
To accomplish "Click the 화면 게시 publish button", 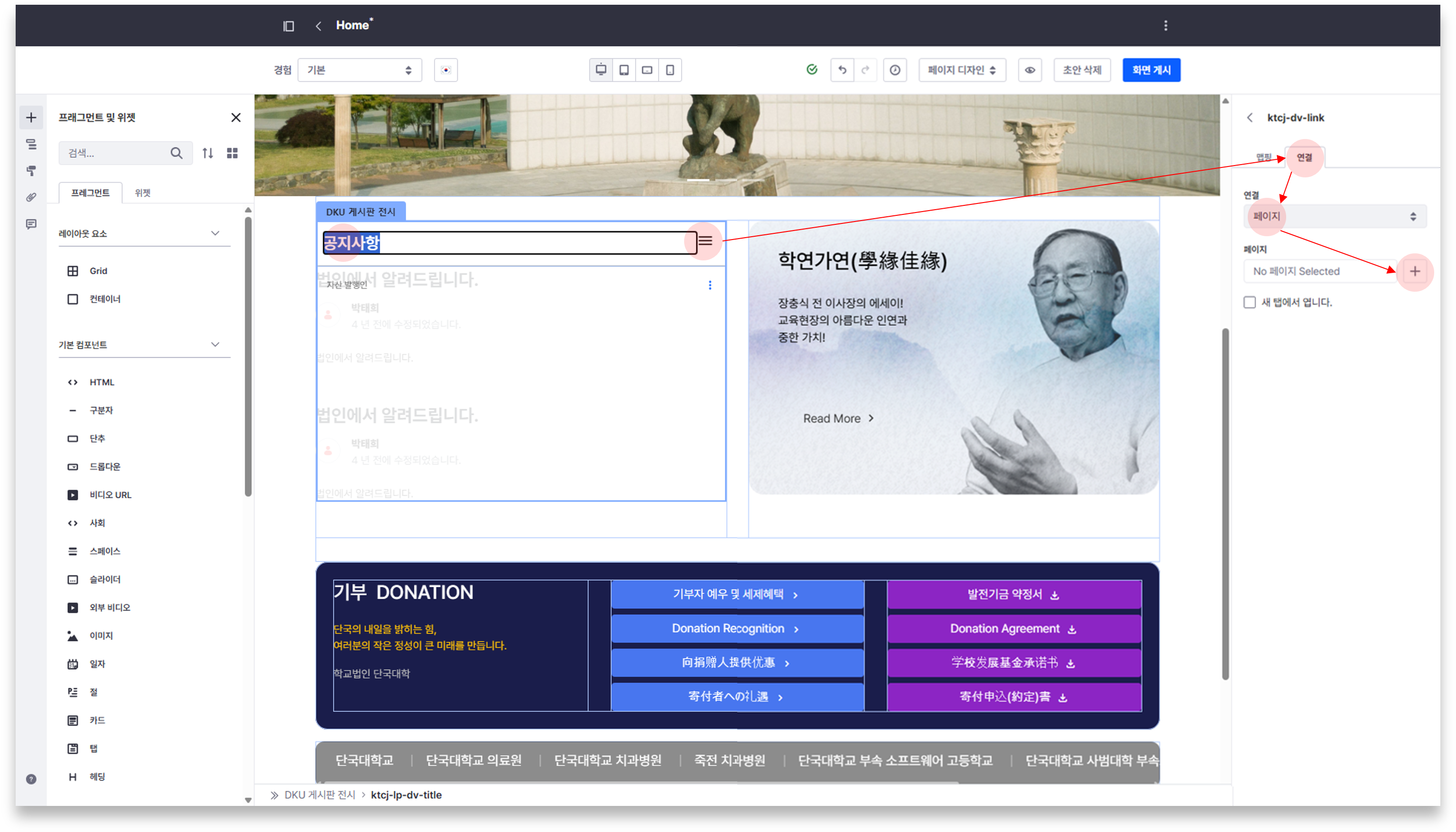I will coord(1151,70).
